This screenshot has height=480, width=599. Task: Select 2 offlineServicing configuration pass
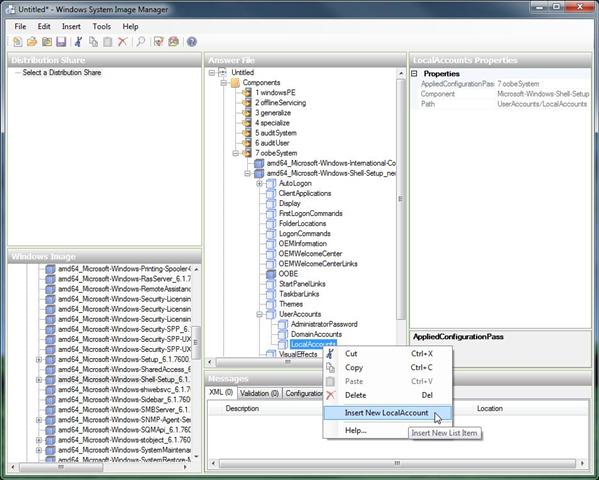point(280,102)
